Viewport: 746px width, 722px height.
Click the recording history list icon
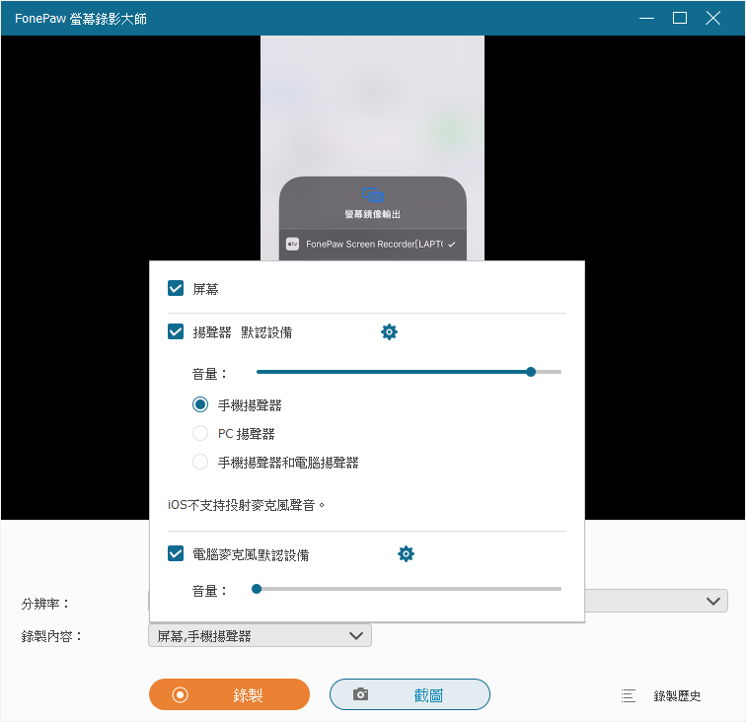[628, 695]
